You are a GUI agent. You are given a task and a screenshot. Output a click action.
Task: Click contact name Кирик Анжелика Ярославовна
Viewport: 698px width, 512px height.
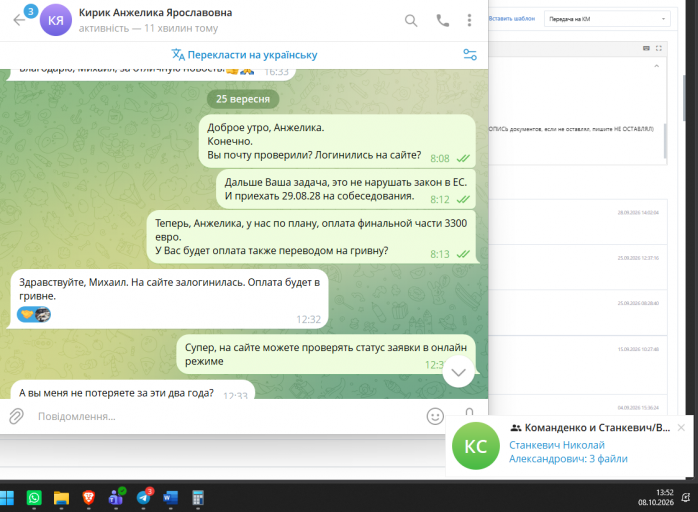[x=155, y=12]
